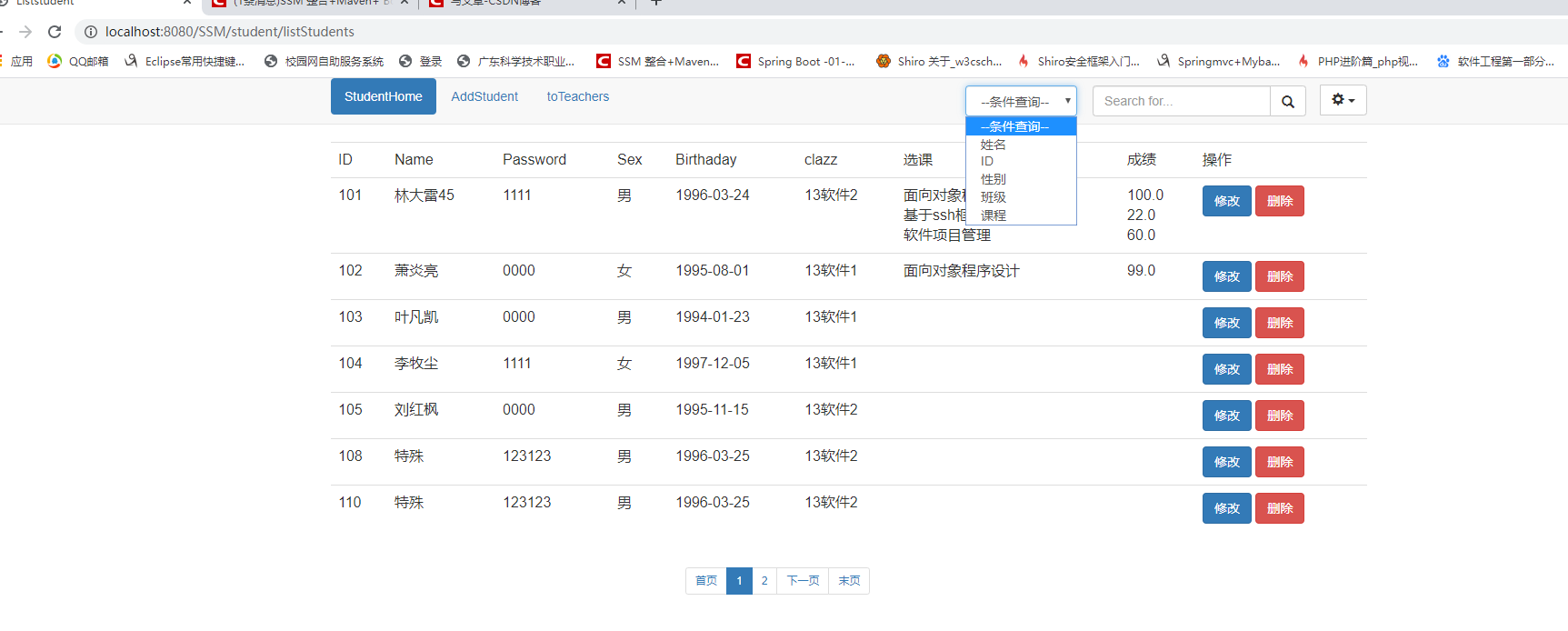This screenshot has width=1568, height=631.
Task: Open the Eclipse常用快捷键 bookmark
Action: (x=185, y=61)
